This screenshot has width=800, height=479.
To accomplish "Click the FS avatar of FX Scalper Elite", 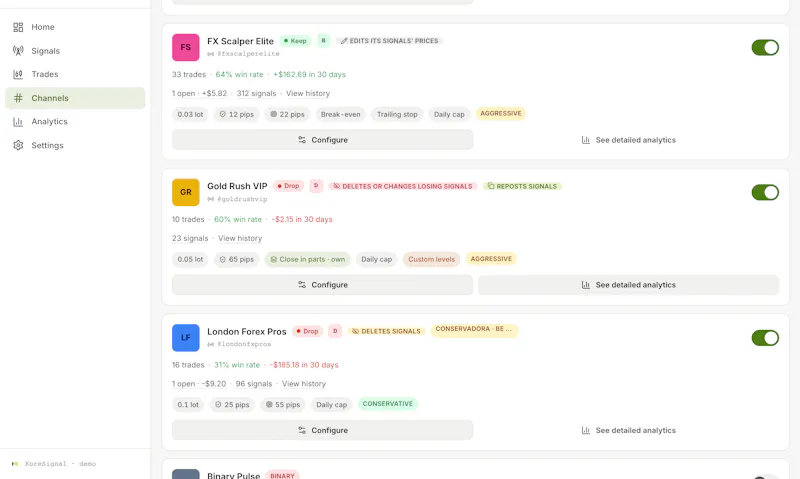I will pyautogui.click(x=186, y=47).
